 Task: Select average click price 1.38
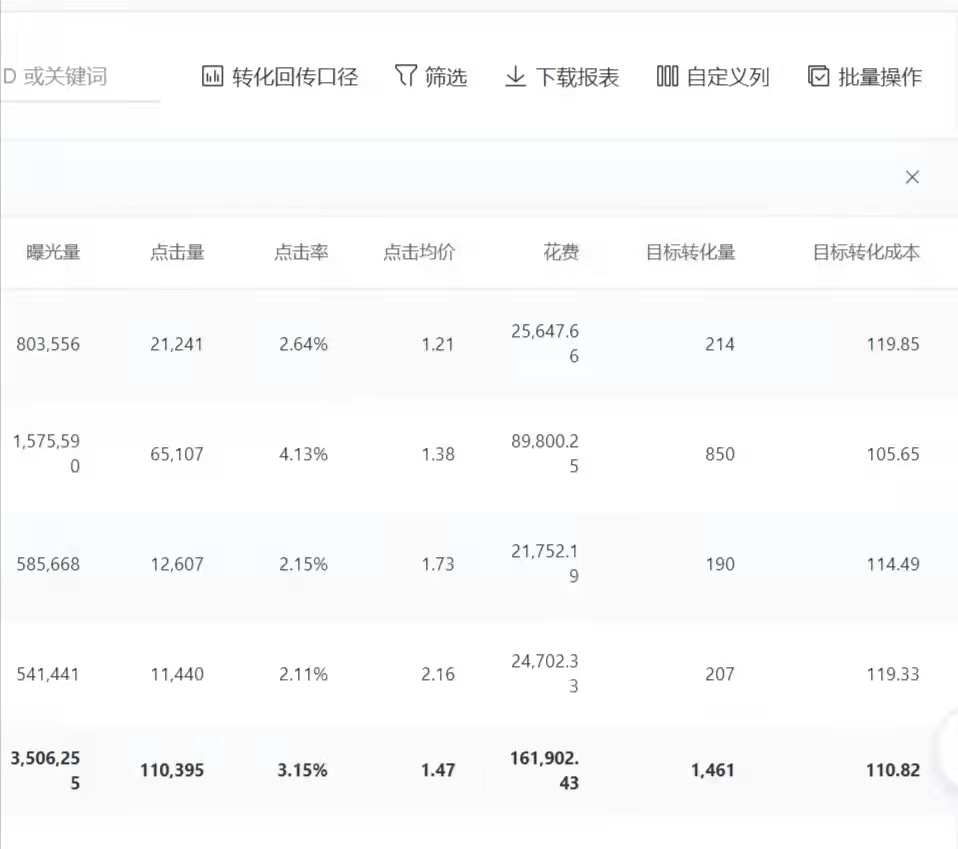point(438,454)
